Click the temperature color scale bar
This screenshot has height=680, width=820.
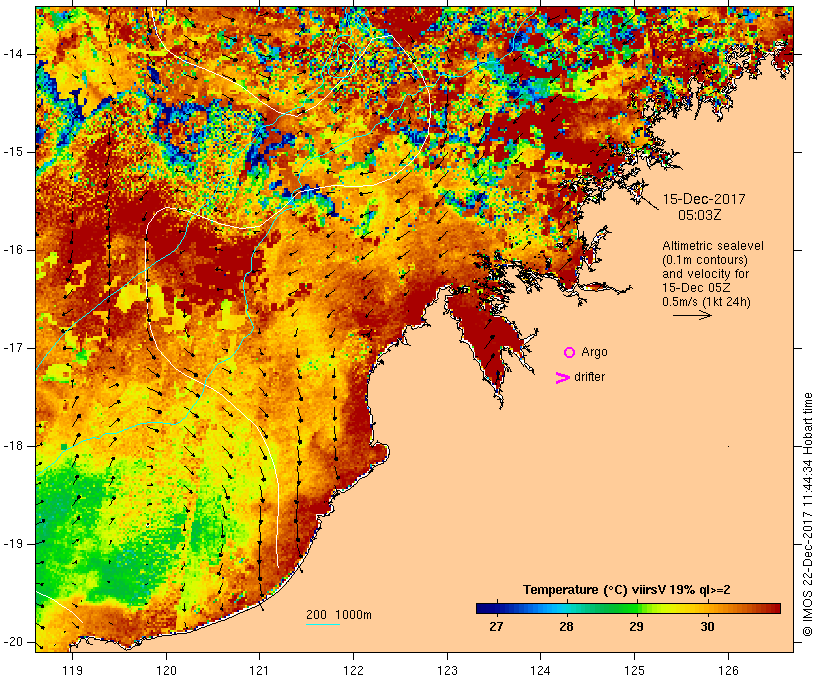[x=628, y=608]
